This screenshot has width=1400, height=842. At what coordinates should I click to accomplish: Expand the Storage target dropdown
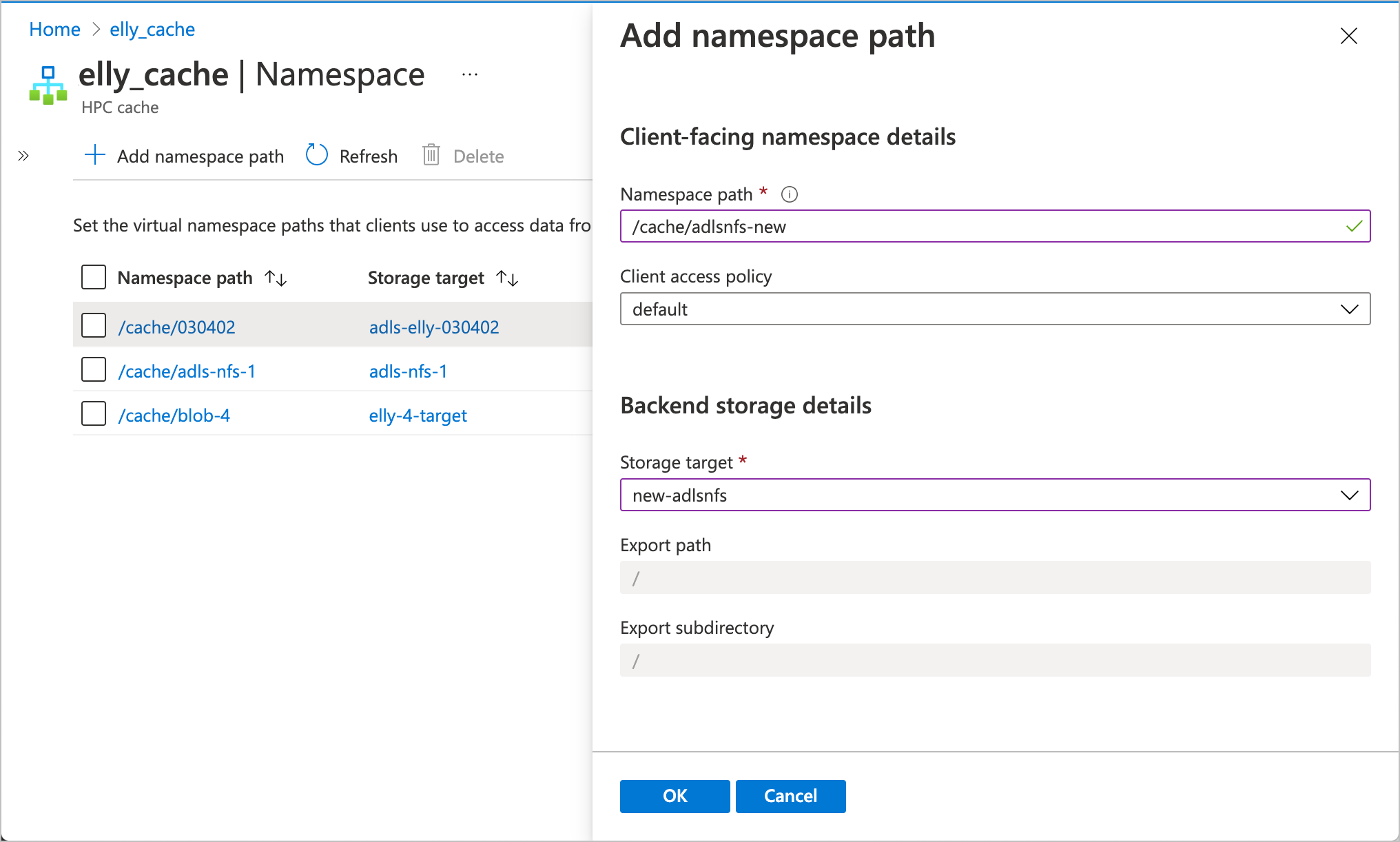click(1351, 495)
